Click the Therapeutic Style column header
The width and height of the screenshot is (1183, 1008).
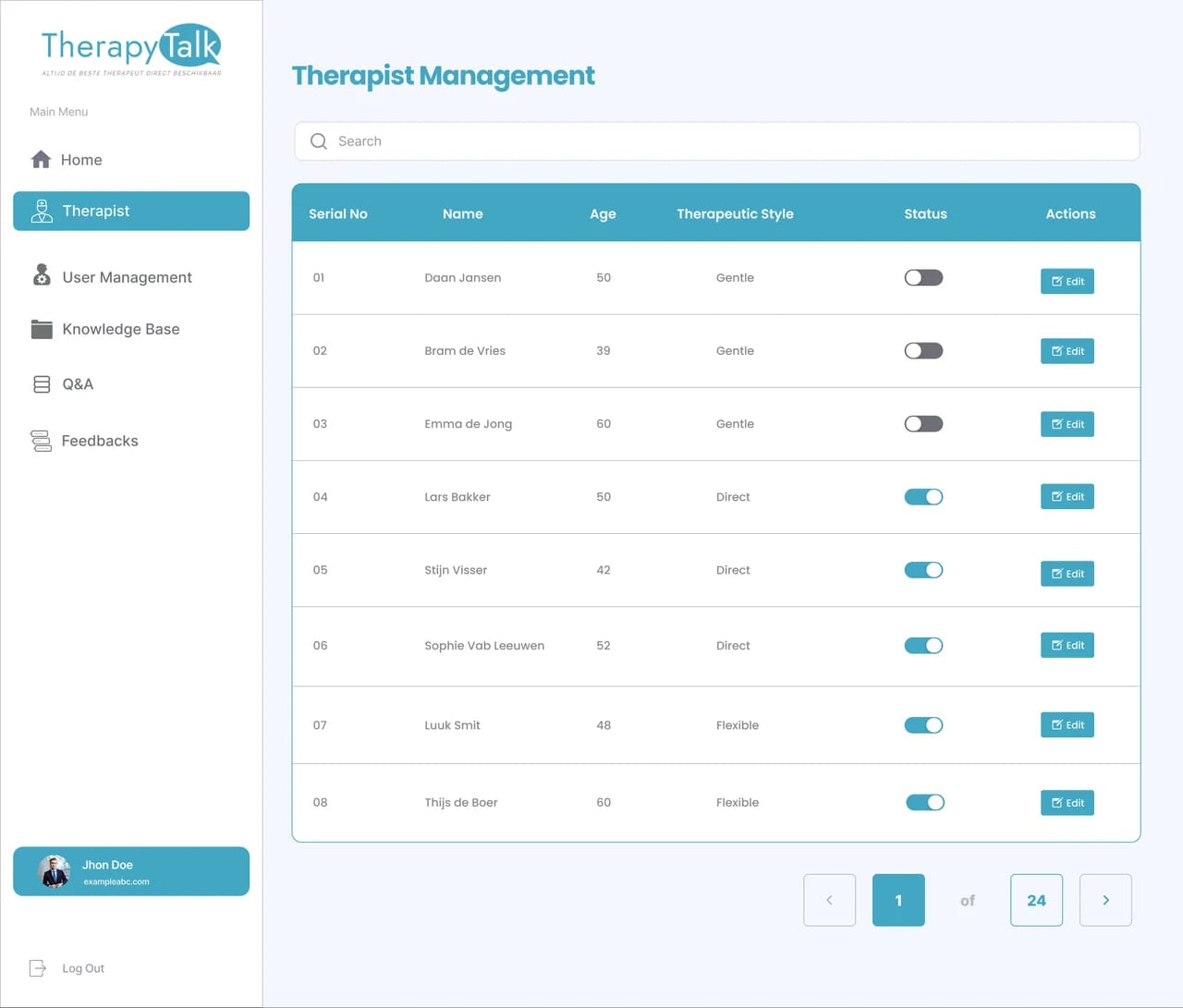coord(735,213)
